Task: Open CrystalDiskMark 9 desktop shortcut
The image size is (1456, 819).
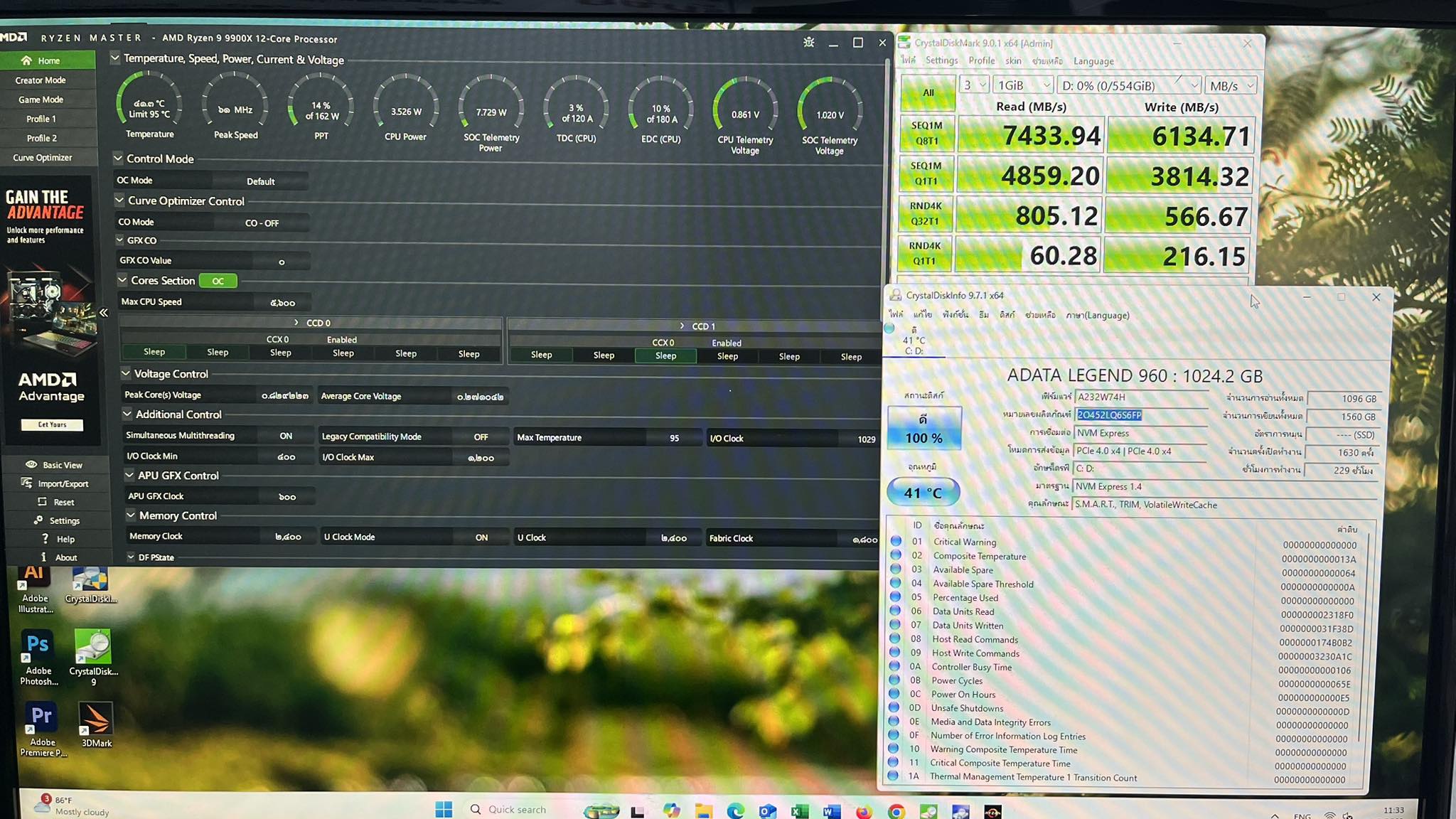Action: tap(93, 658)
